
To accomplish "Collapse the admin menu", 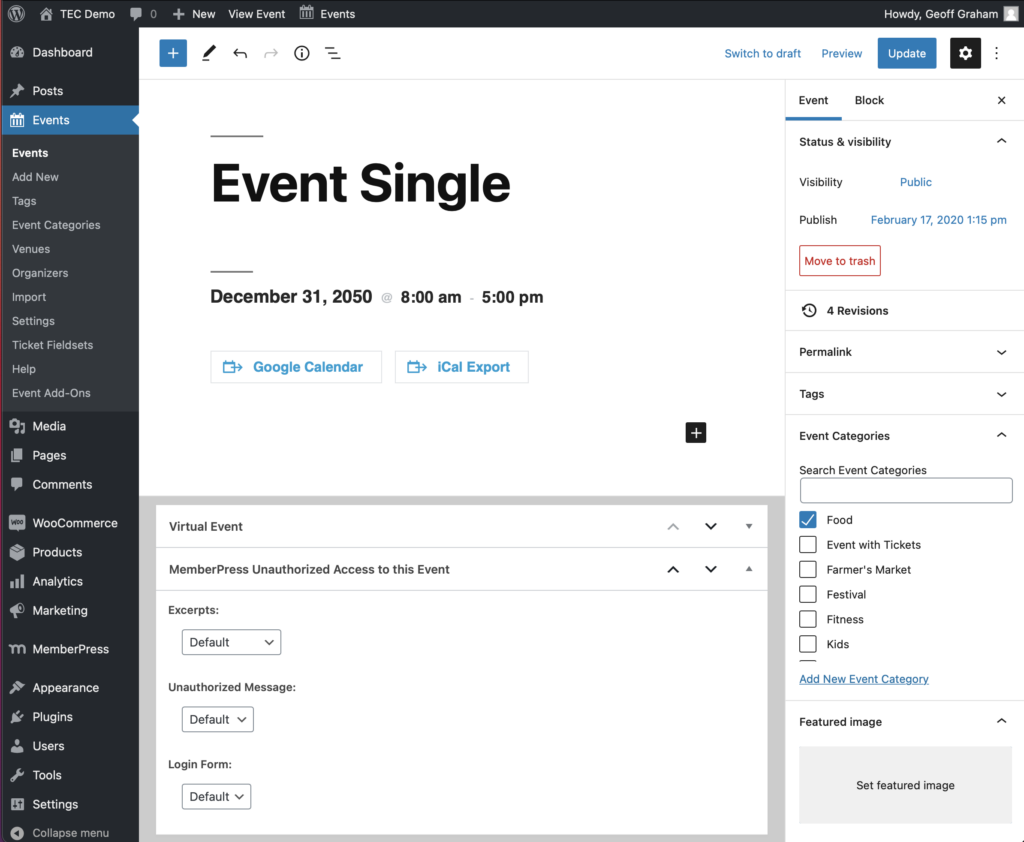I will pos(69,833).
